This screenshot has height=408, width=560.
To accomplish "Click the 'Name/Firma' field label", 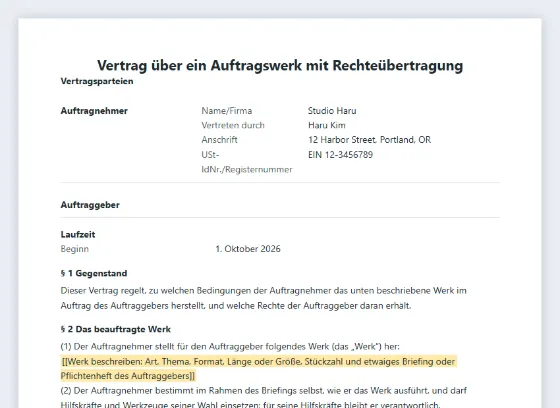I will (226, 111).
